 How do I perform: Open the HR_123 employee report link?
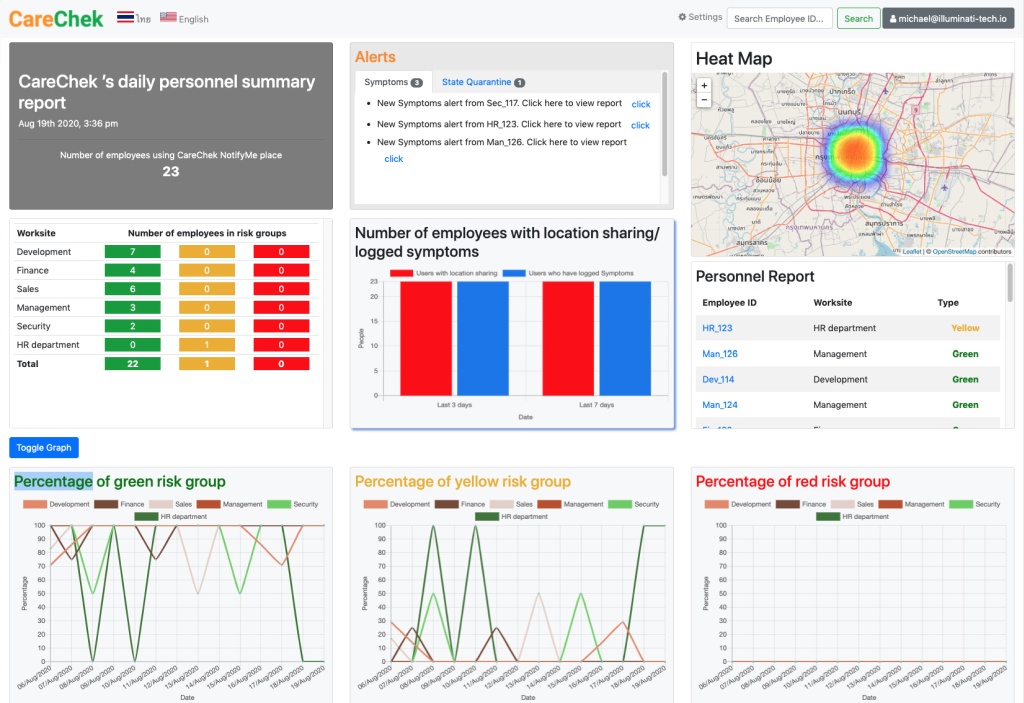[x=717, y=328]
